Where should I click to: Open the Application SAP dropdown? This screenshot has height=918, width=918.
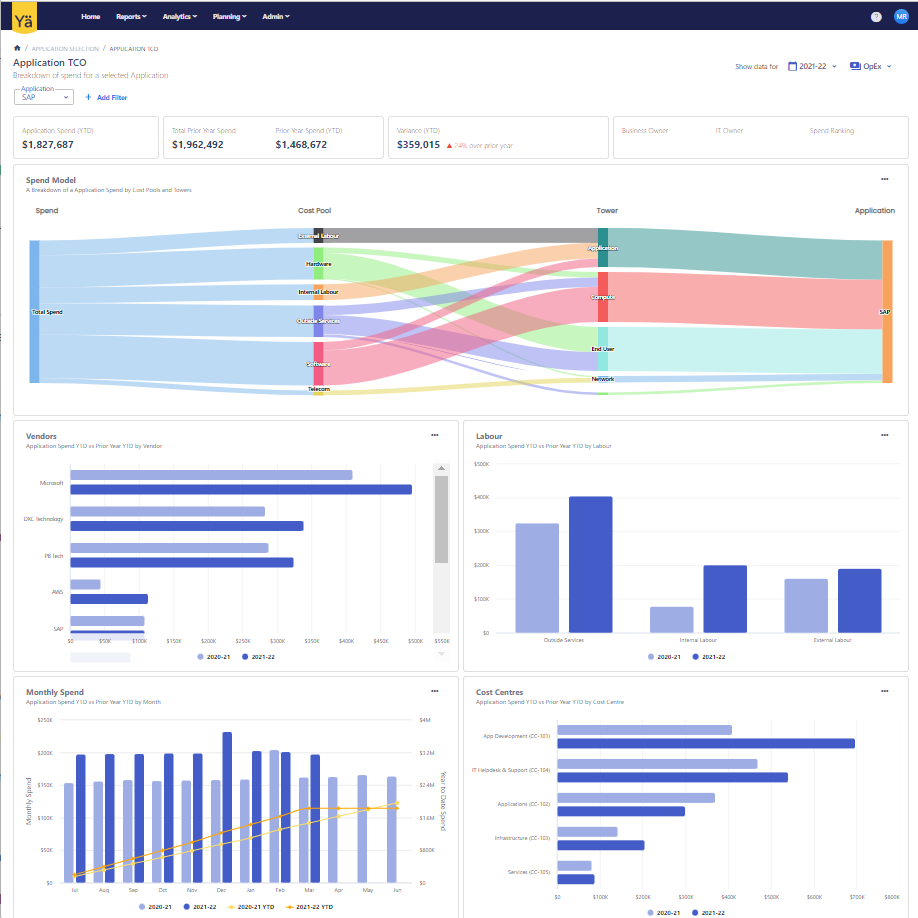coord(45,97)
